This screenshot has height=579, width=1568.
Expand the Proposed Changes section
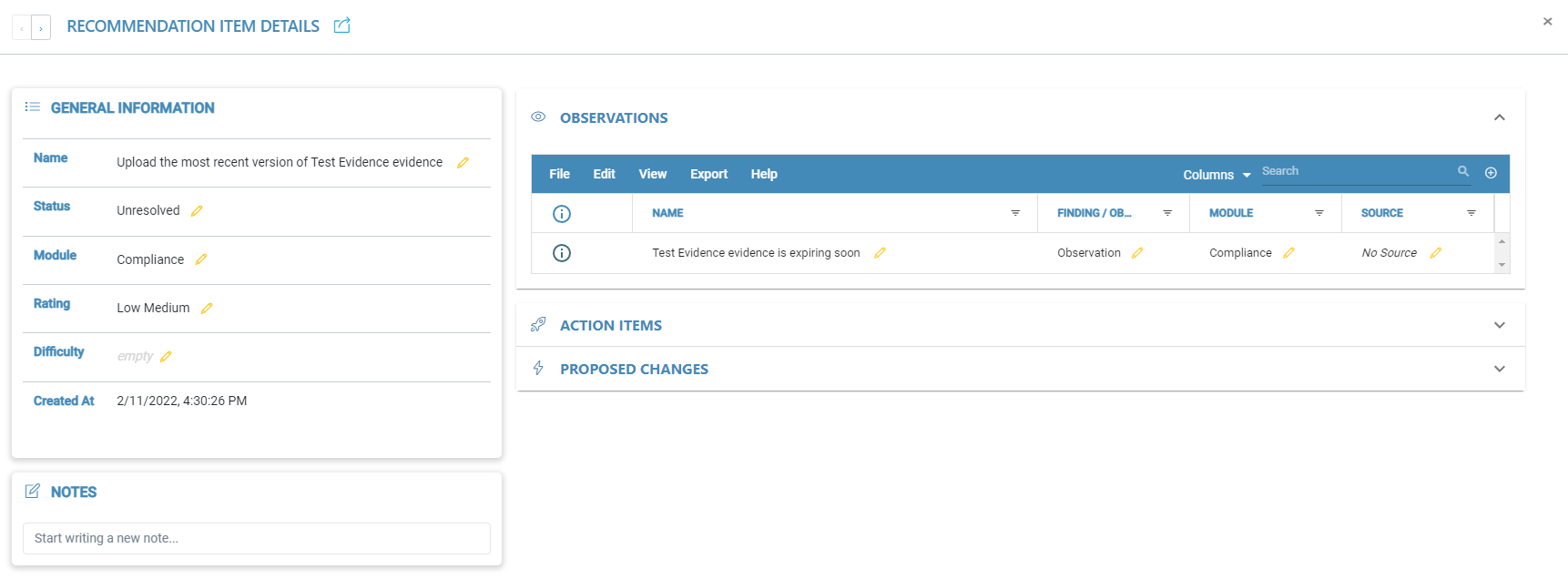coord(1499,369)
